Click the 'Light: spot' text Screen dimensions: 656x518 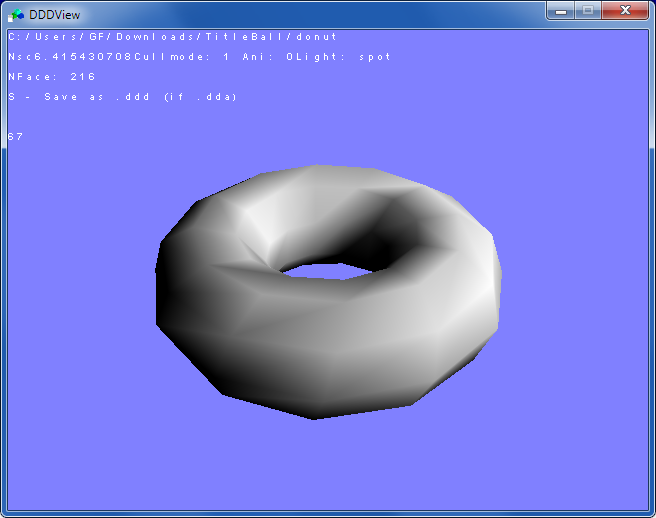343,57
